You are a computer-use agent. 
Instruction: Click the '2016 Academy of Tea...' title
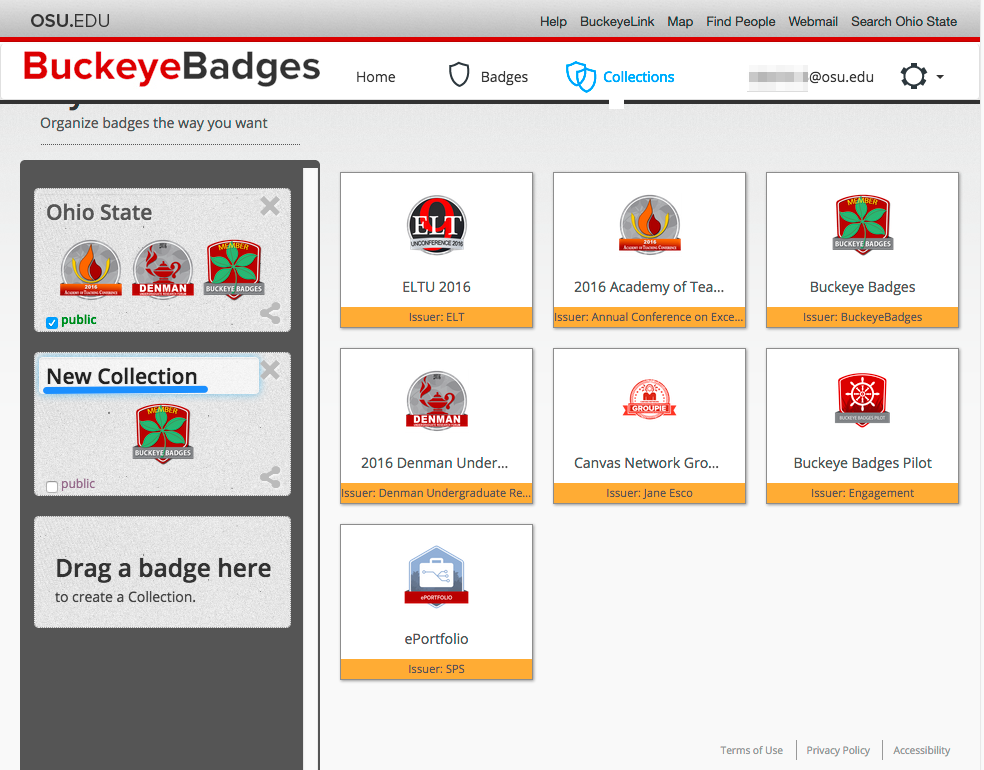[649, 287]
